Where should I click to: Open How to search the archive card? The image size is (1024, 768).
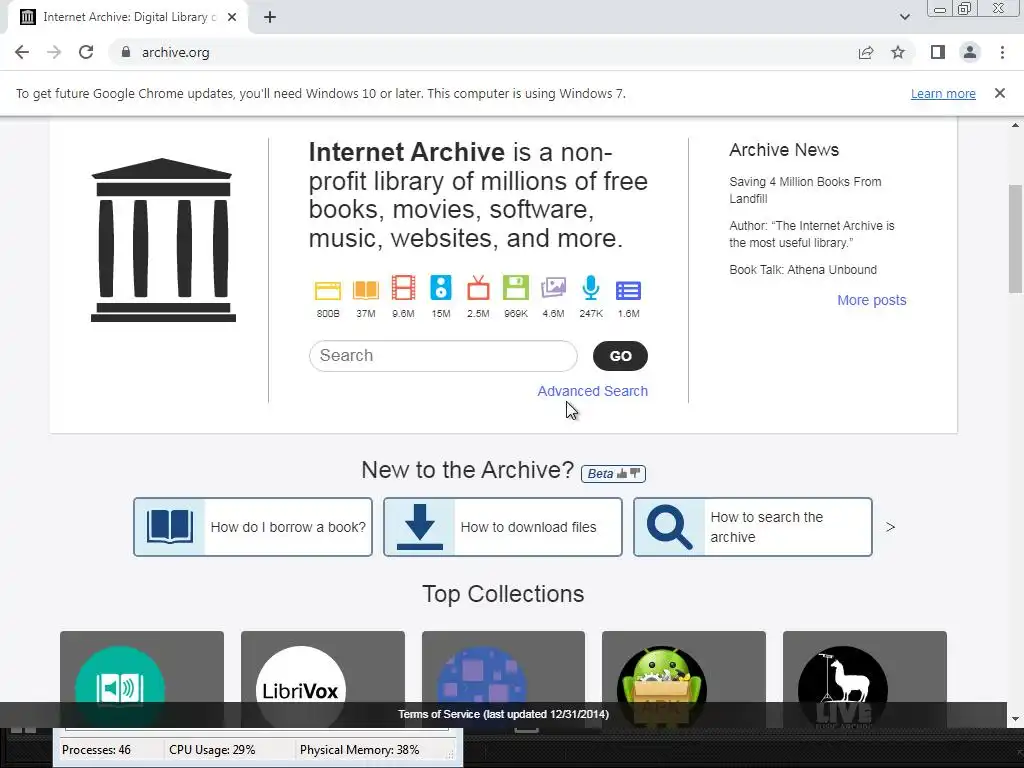[x=753, y=527]
